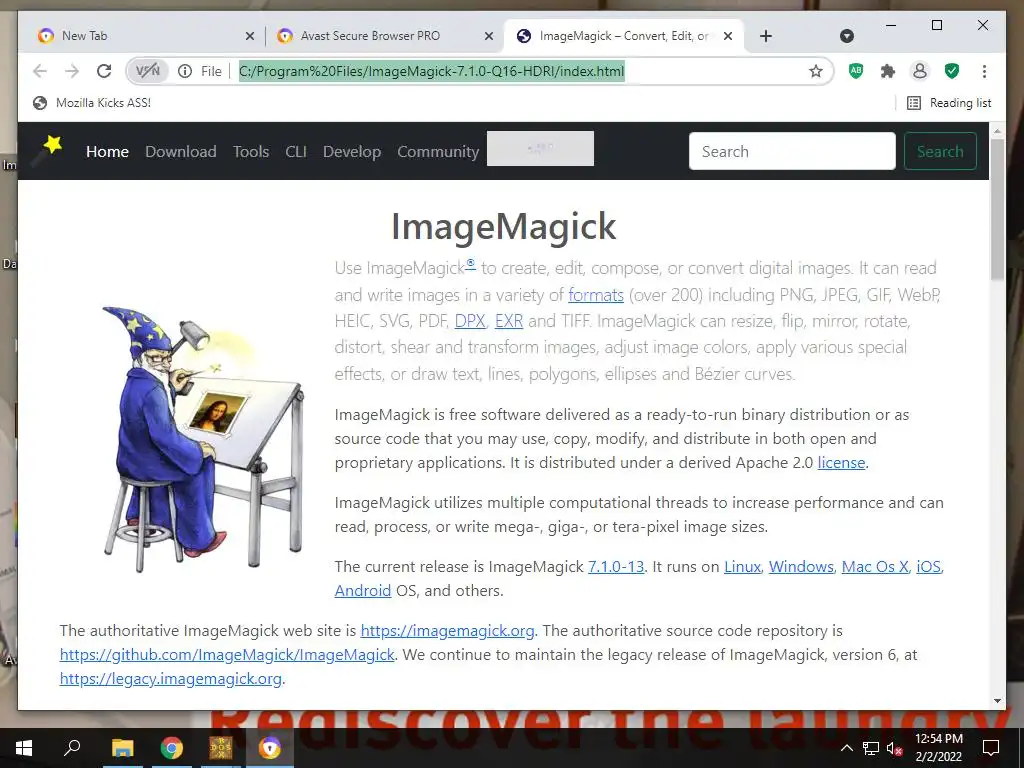The height and width of the screenshot is (768, 1024).
Task: Open the https://imagemagick.org link
Action: pyautogui.click(x=447, y=630)
